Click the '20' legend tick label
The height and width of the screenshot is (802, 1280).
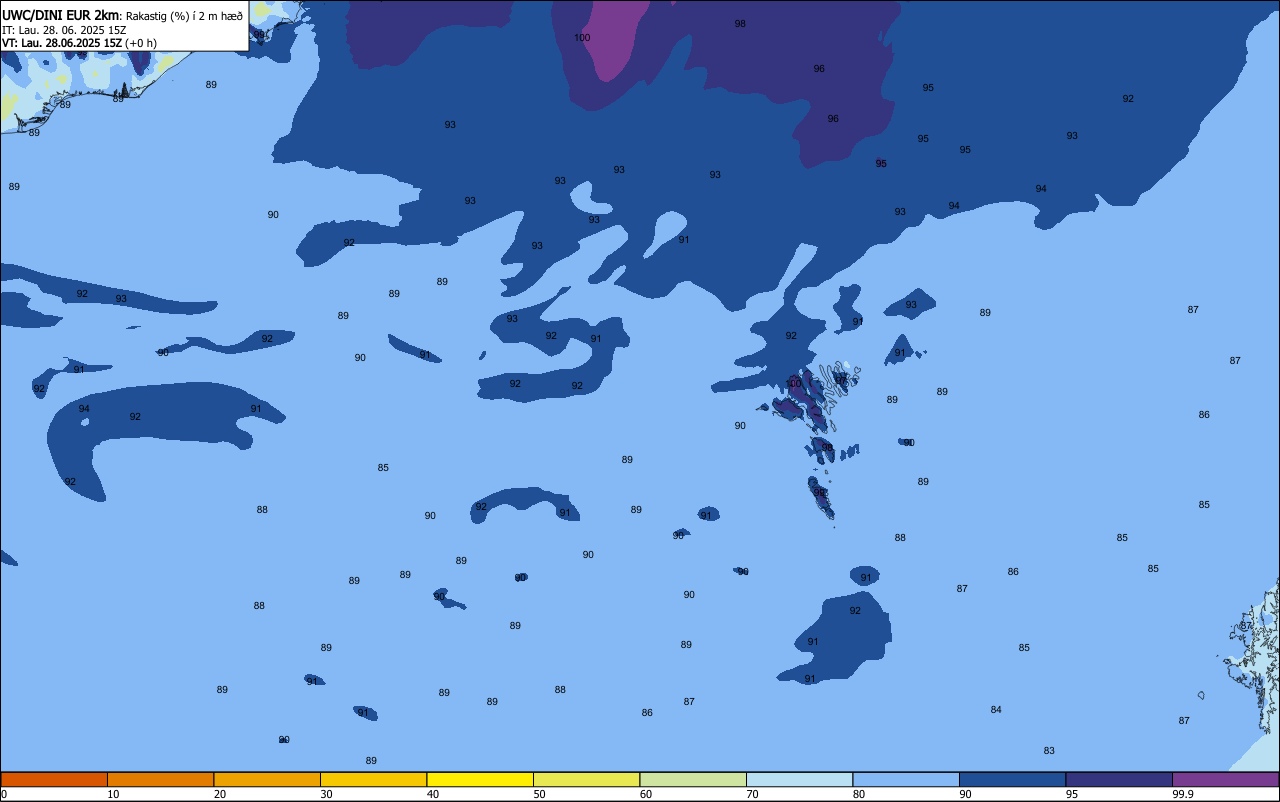pyautogui.click(x=220, y=794)
